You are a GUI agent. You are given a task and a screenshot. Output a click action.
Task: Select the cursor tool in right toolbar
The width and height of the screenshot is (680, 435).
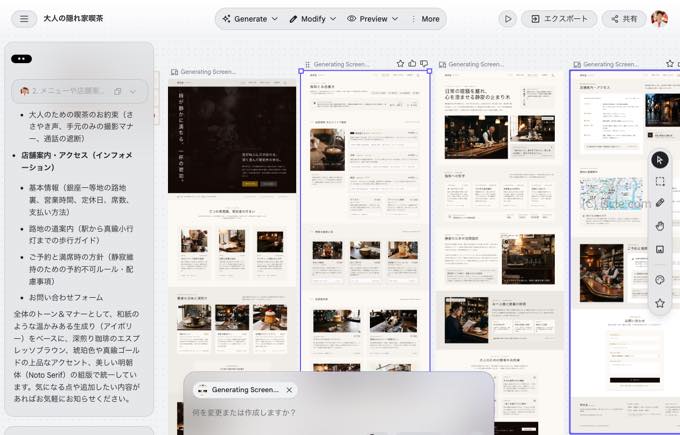click(x=660, y=160)
